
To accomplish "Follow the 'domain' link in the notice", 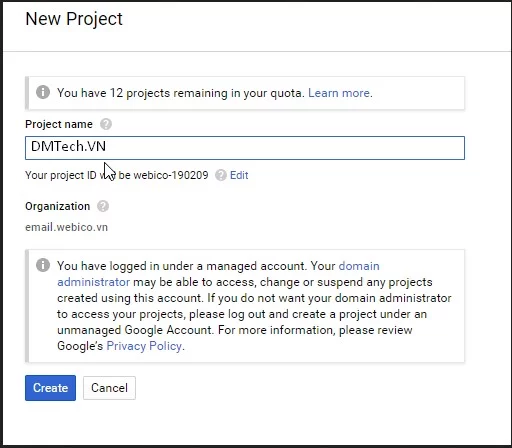I will click(359, 266).
